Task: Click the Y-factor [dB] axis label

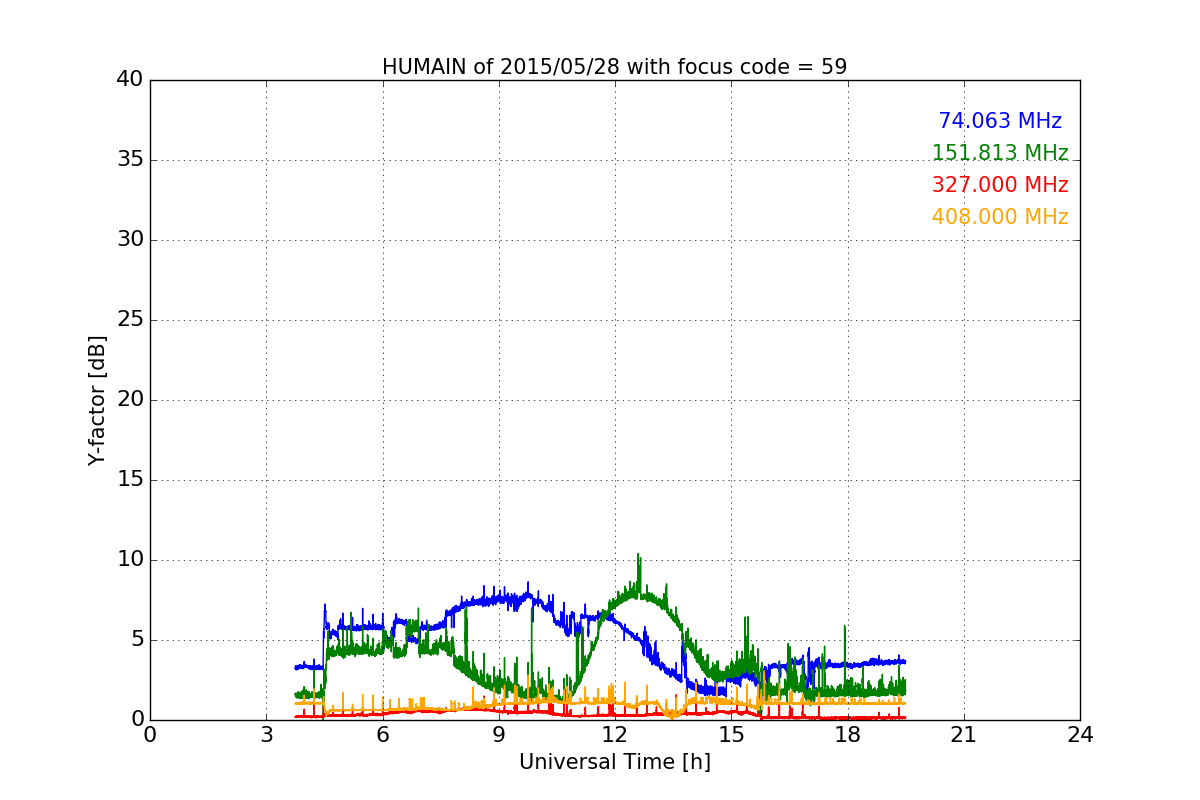Action: coord(97,400)
